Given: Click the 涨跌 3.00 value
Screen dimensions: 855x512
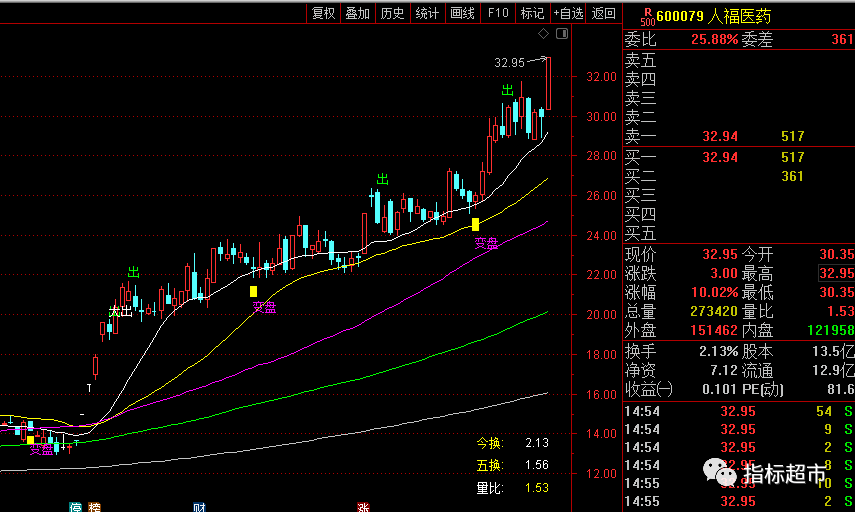Looking at the screenshot, I should point(724,273).
